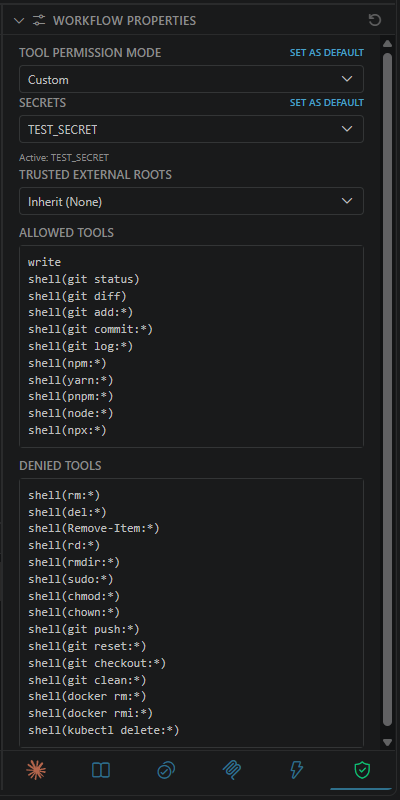
Task: Click 'shell(kubectl delete:*)' entry
Action: point(104,730)
